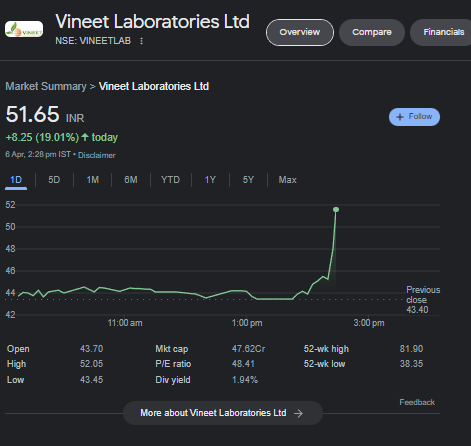
Task: Click the Feedback link
Action: pos(417,402)
